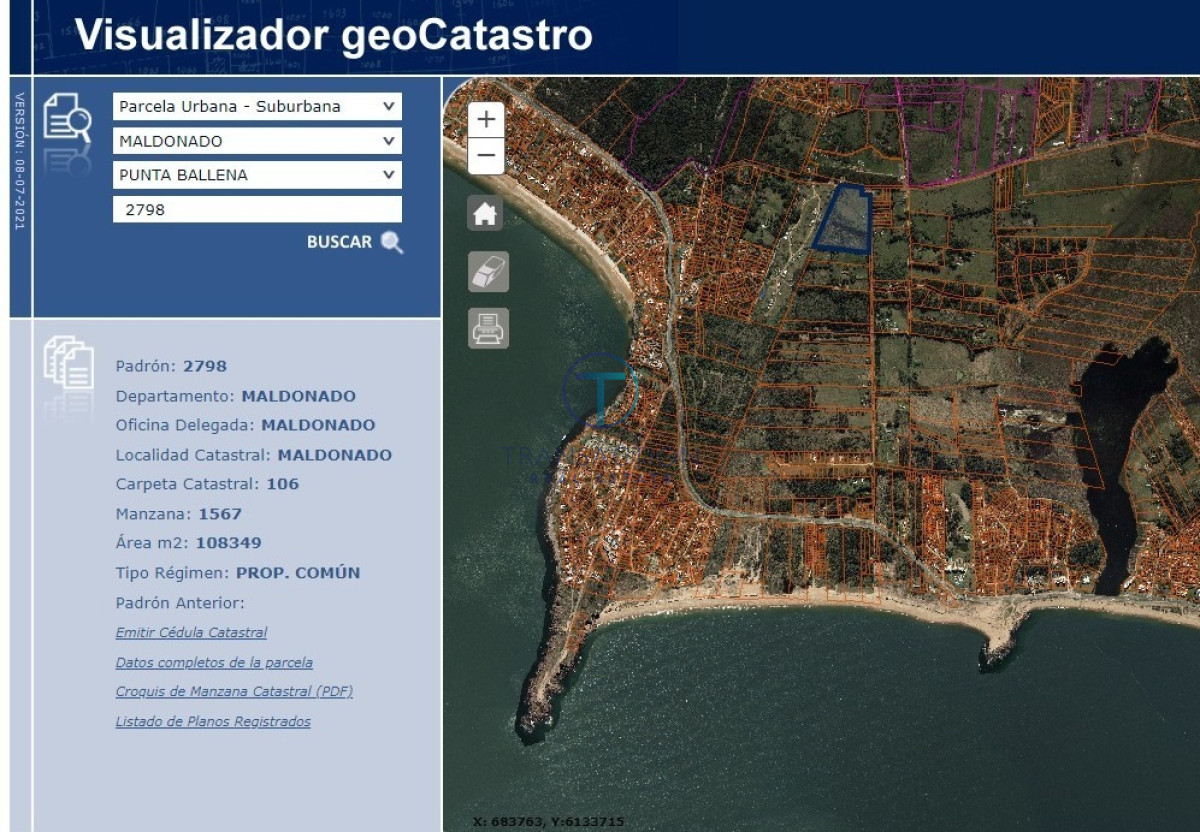Click the highlighted blue parcel on the map

tap(843, 219)
